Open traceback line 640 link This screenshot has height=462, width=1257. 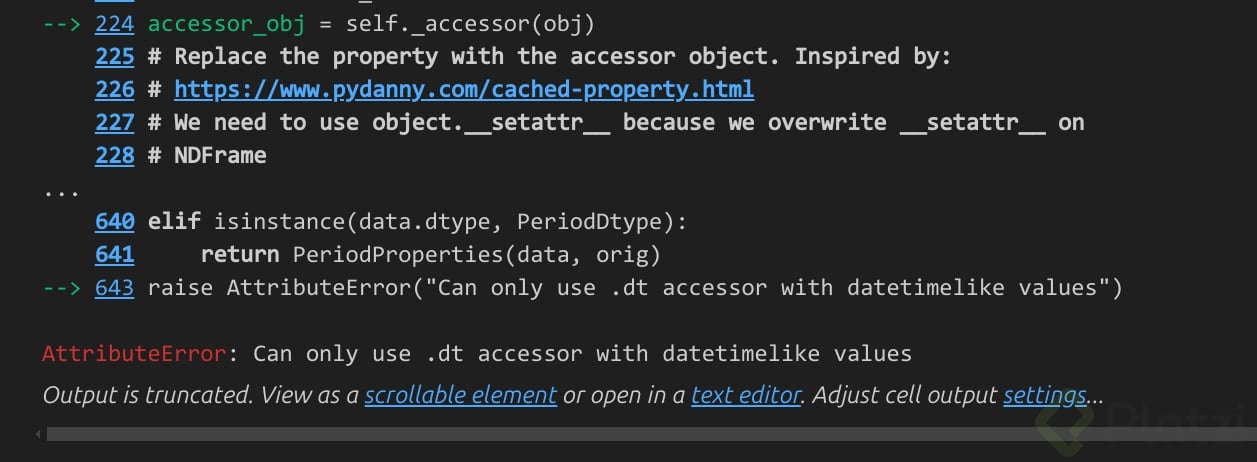click(114, 222)
